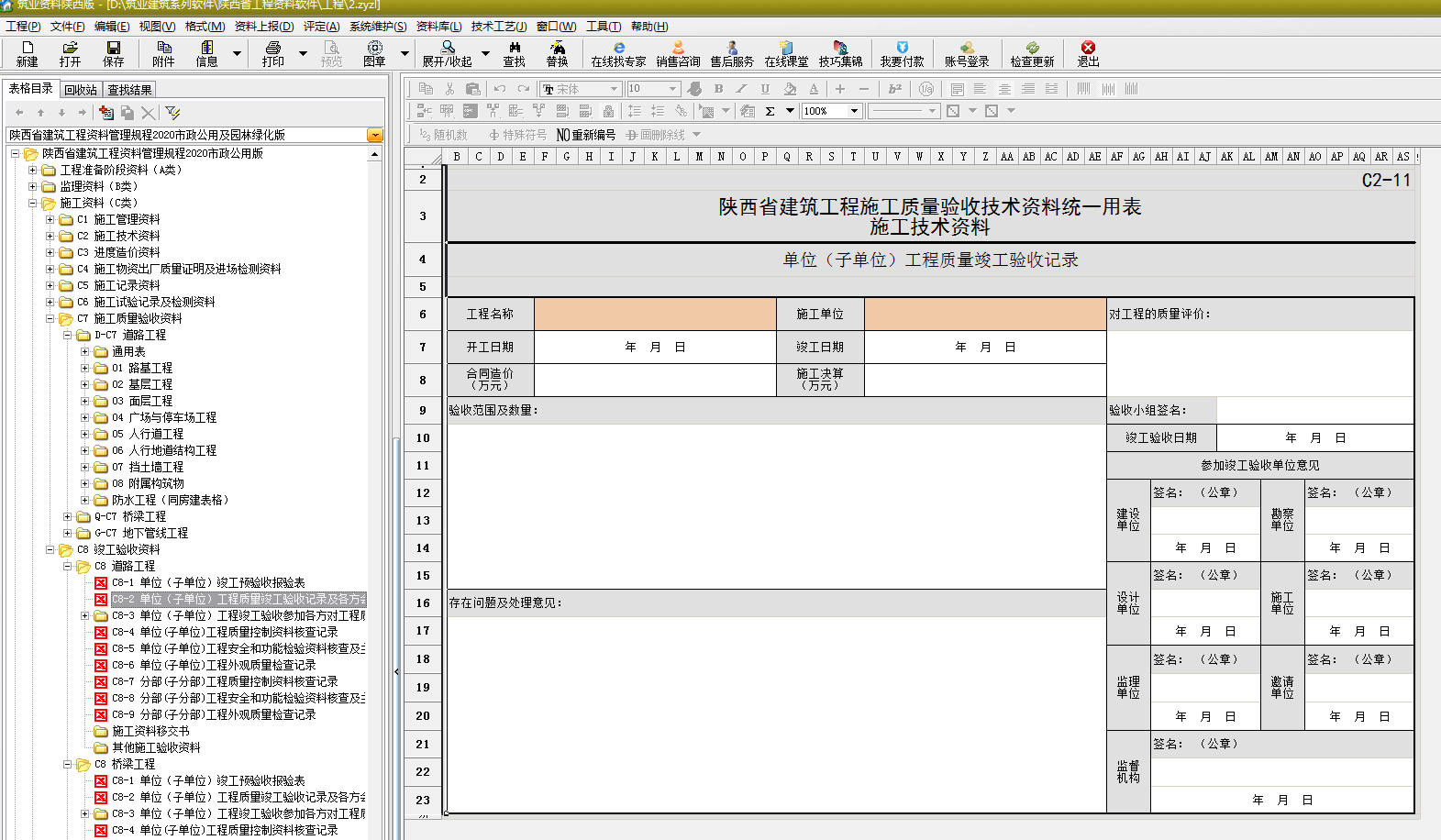
Task: Click the 随机数 random number button
Action: 443,135
